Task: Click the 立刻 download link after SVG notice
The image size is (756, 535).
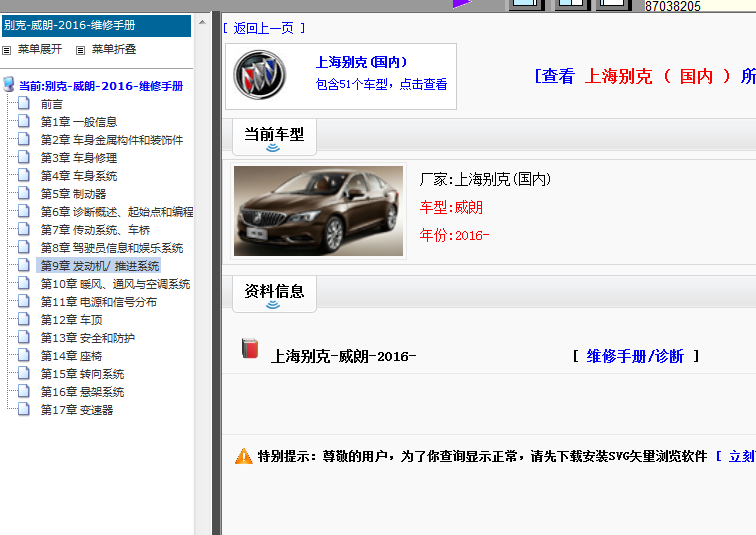Action: [x=742, y=456]
